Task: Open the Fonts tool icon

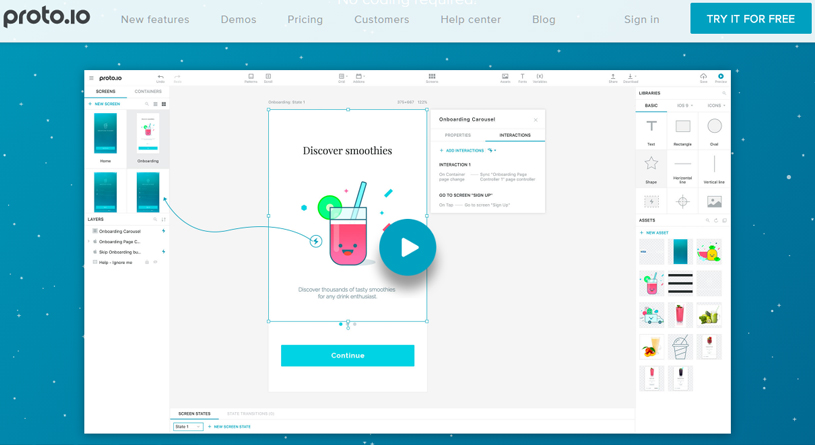Action: (x=522, y=77)
